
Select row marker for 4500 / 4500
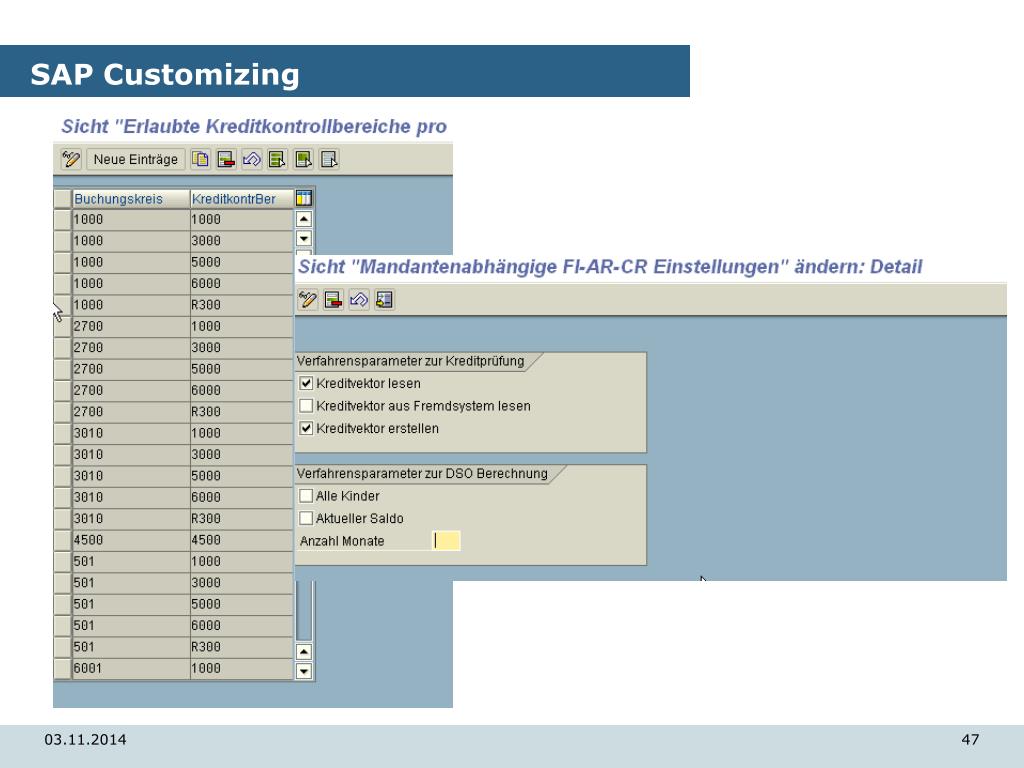[63, 540]
